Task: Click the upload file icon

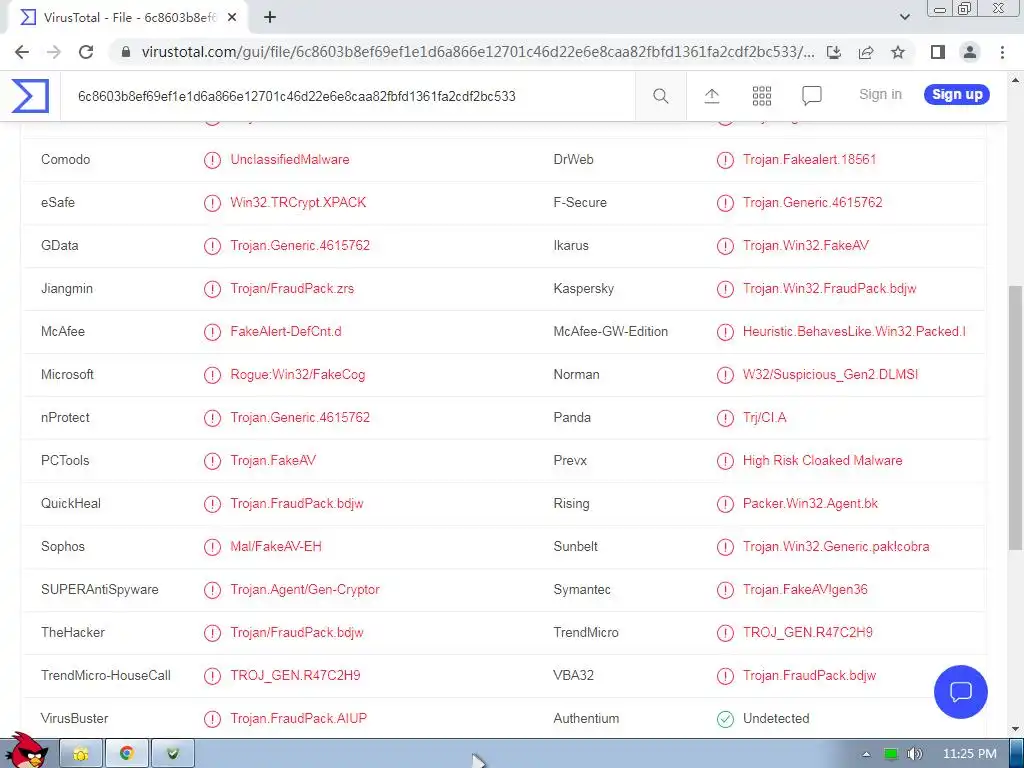Action: [x=712, y=96]
